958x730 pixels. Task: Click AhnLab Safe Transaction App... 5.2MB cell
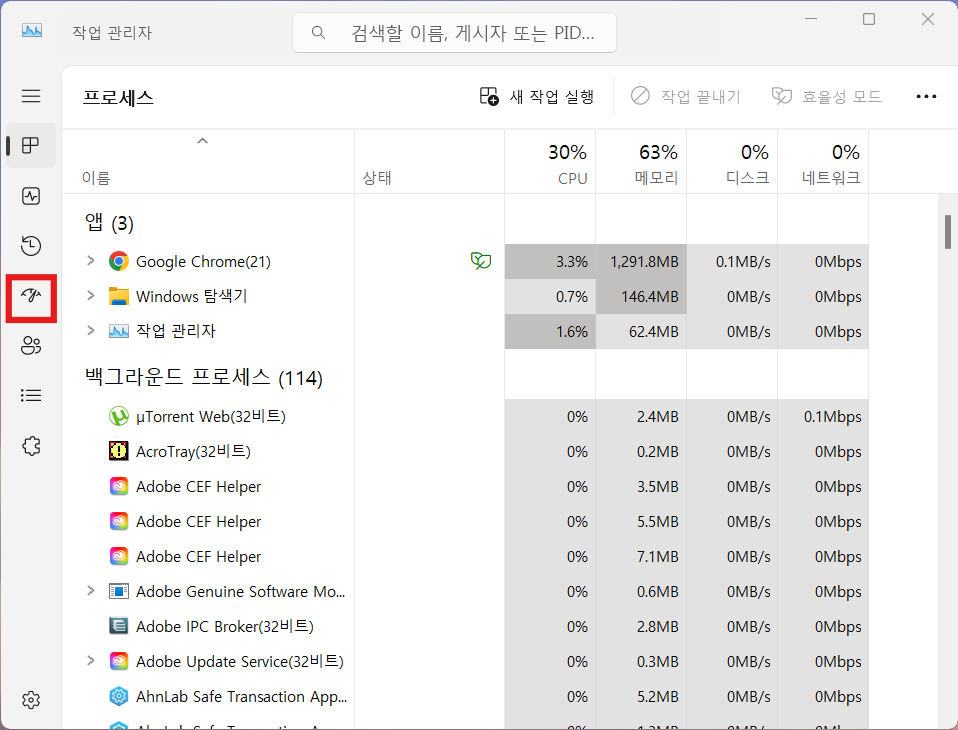pos(641,696)
